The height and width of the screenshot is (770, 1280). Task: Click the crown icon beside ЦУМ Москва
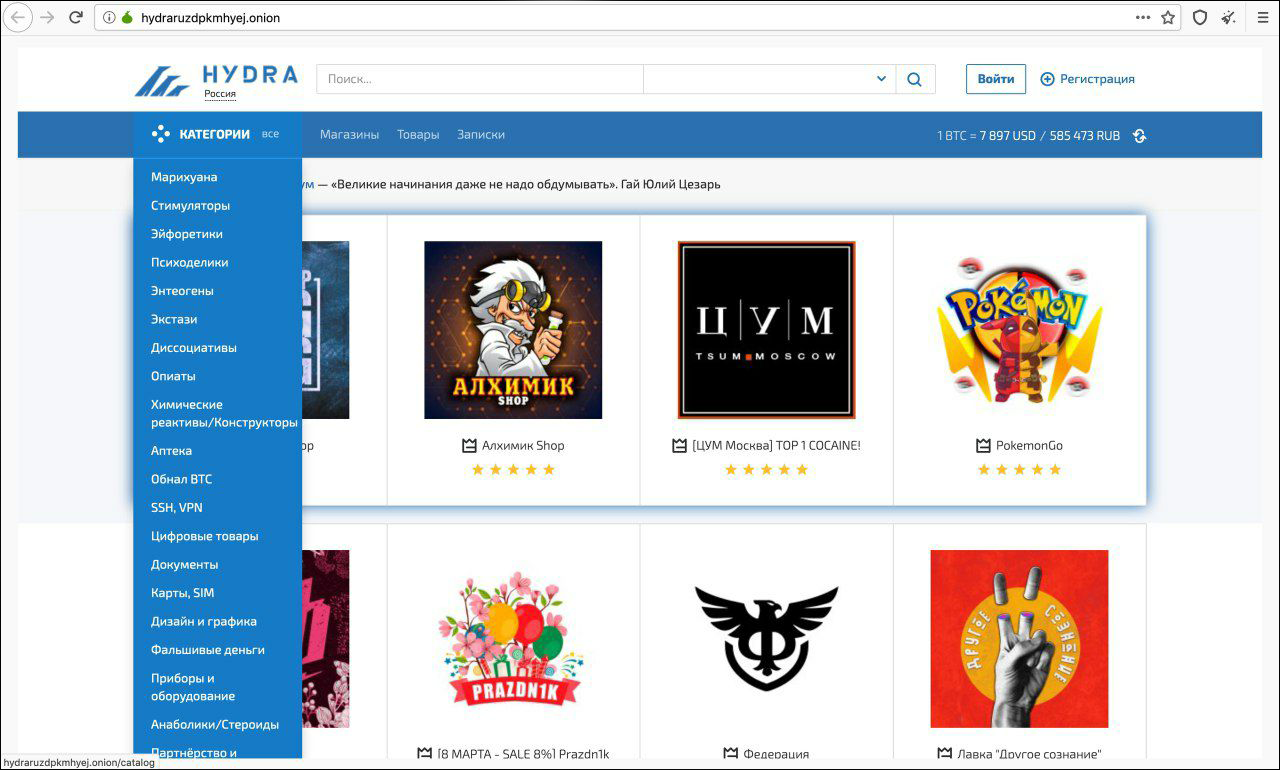680,445
